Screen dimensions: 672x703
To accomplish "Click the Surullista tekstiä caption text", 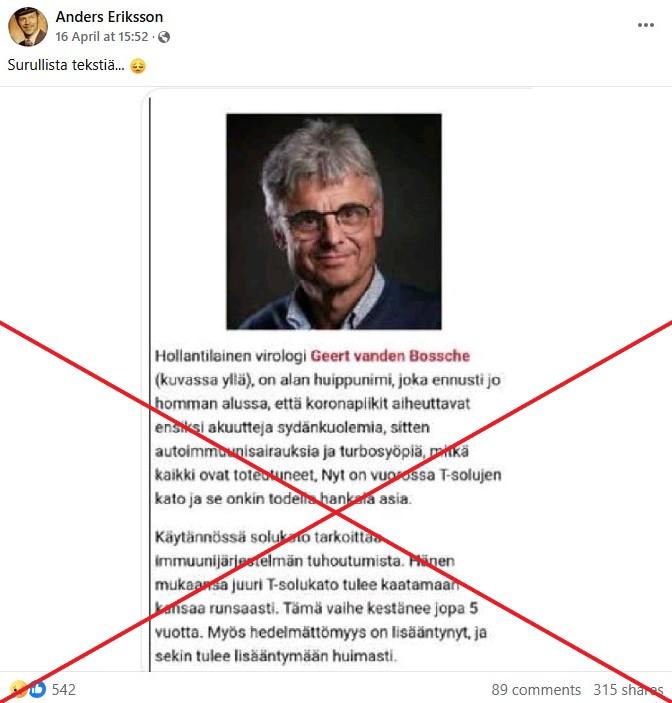I will click(x=66, y=65).
